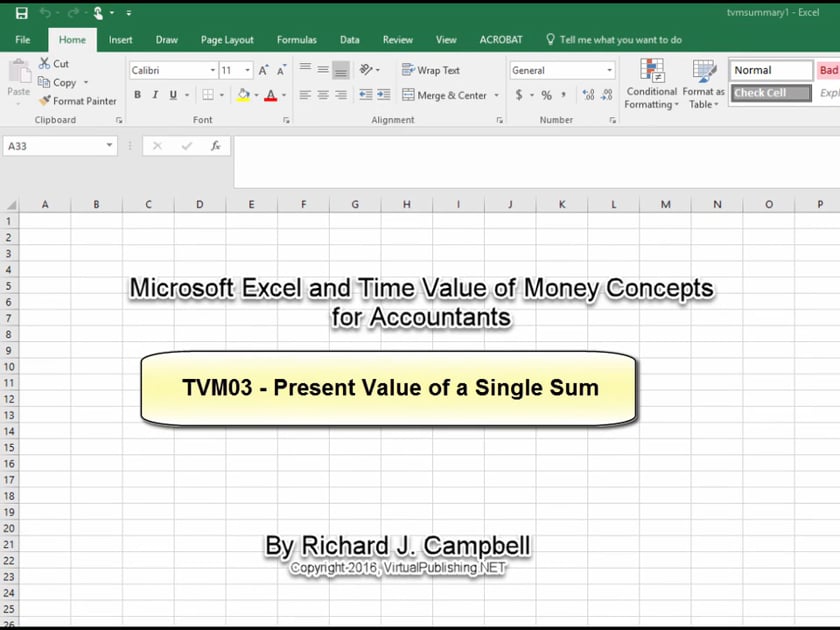The image size is (840, 630).
Task: Click the Paste icon
Action: click(19, 72)
